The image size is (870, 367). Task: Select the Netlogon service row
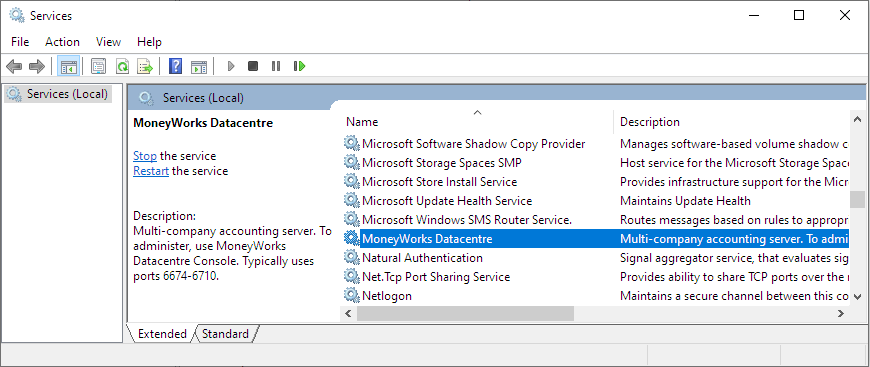(387, 295)
